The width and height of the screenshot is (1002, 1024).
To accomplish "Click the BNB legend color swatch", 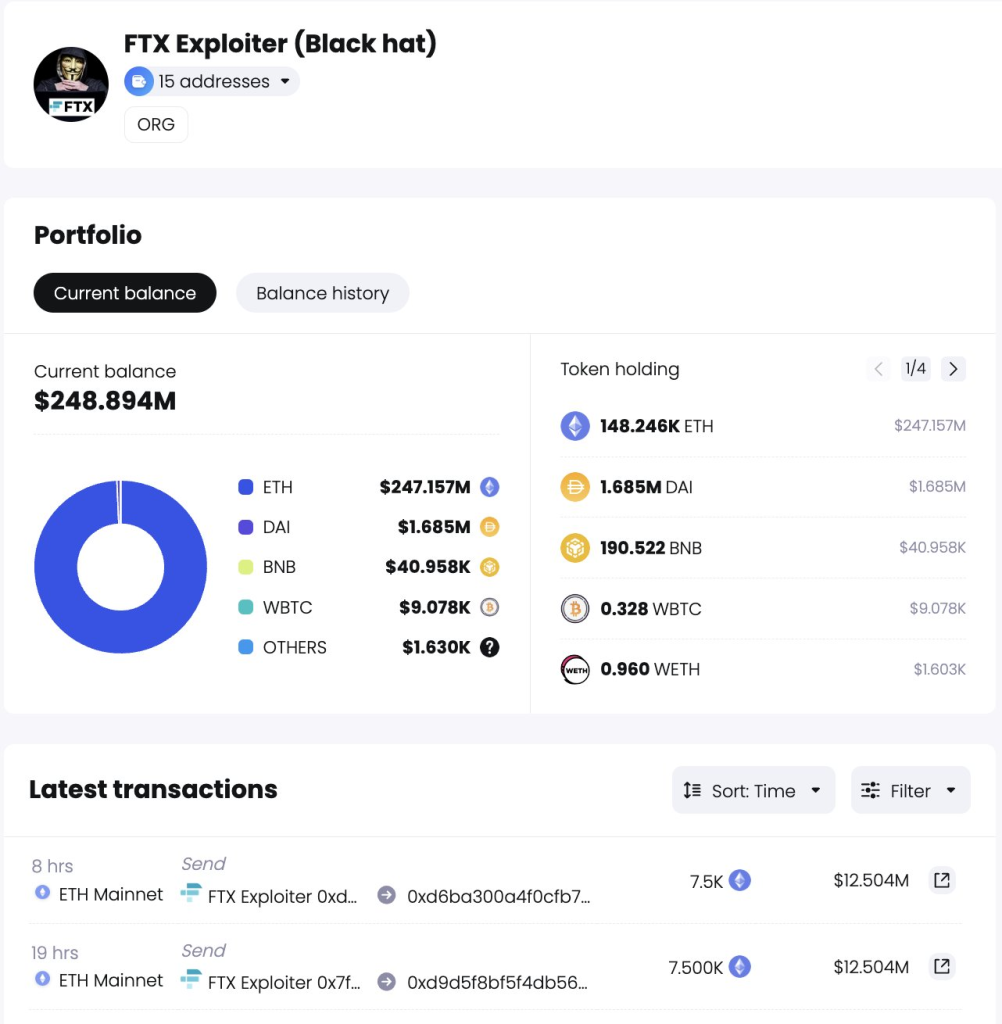I will point(246,567).
